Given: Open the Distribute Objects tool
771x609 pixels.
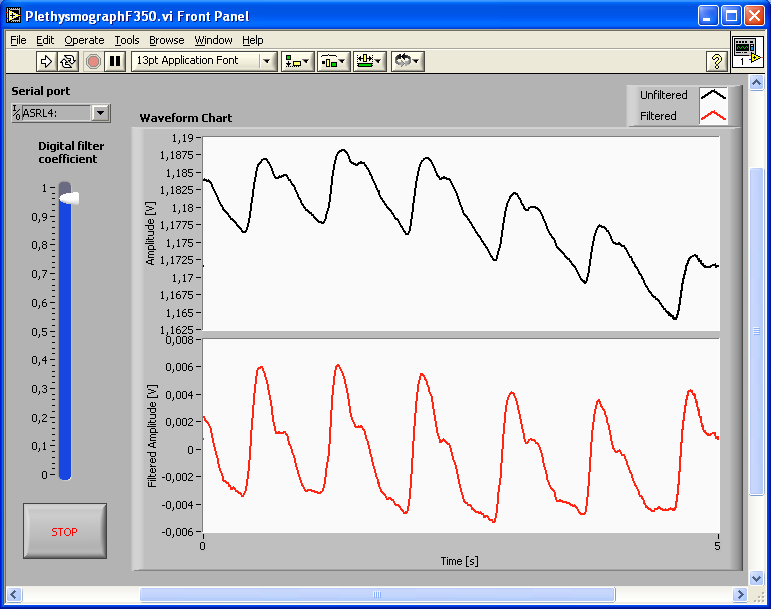Looking at the screenshot, I should point(333,61).
